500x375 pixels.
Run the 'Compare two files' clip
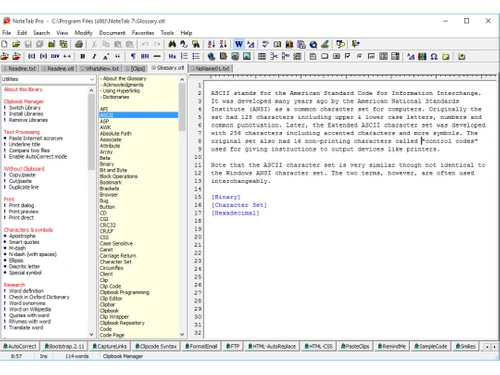pyautogui.click(x=29, y=150)
